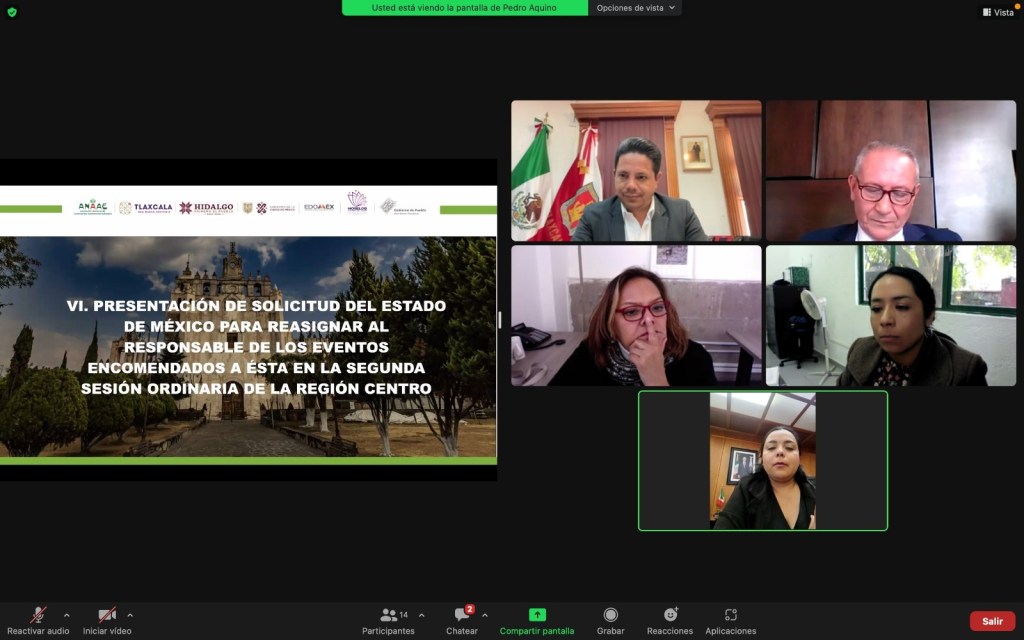Select video tile with Mexican flag background
The image size is (1024, 640).
tap(636, 171)
